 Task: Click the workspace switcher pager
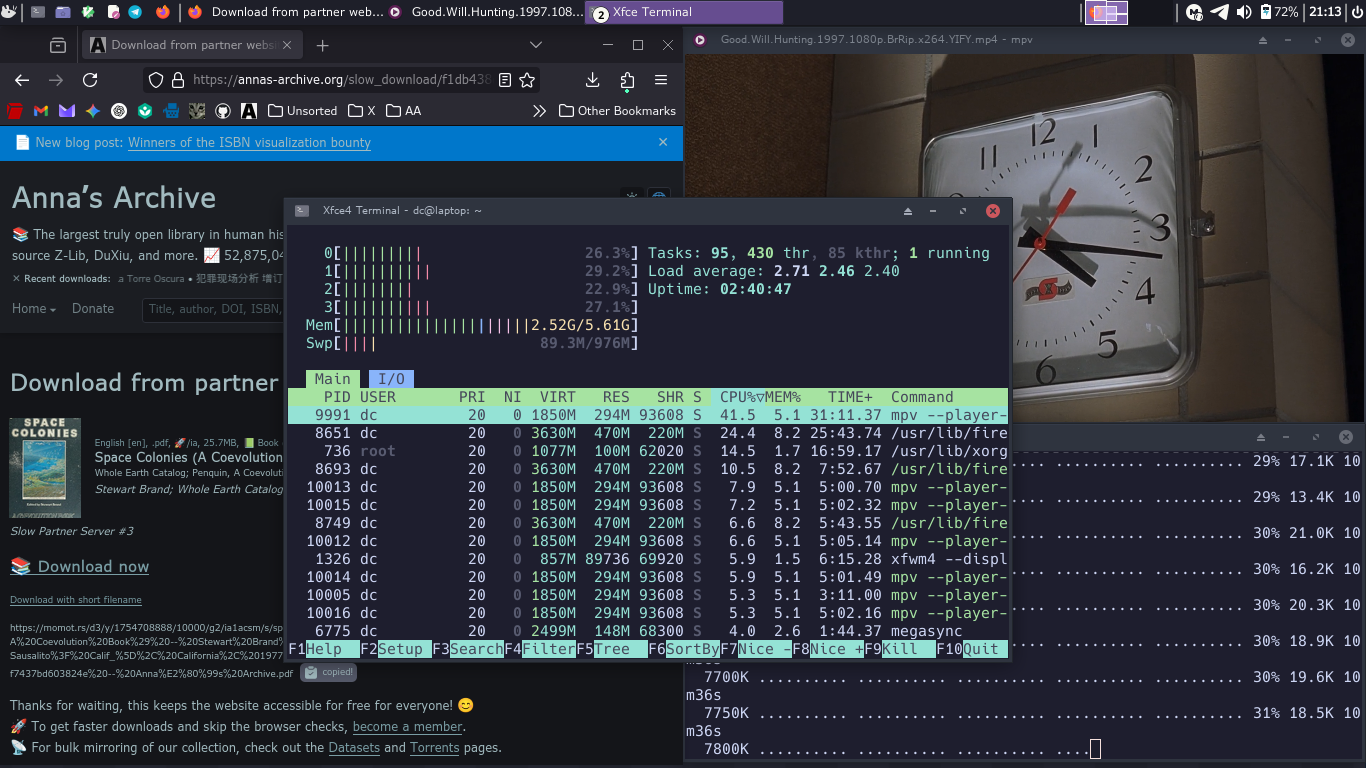(x=1107, y=12)
